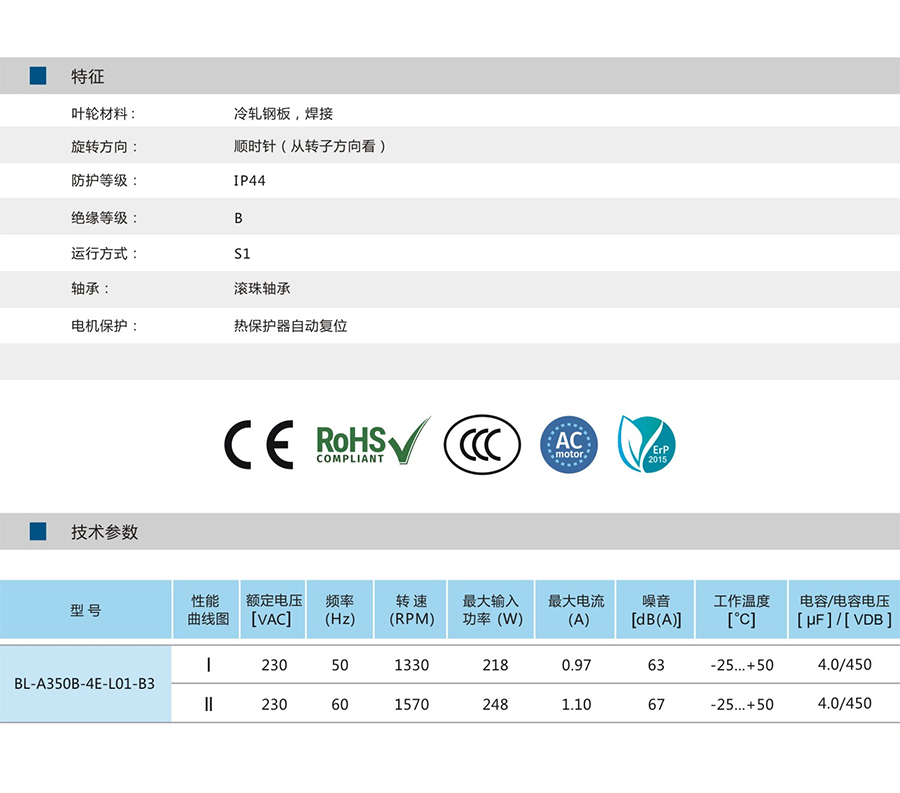Click the noise value 67

656,704
